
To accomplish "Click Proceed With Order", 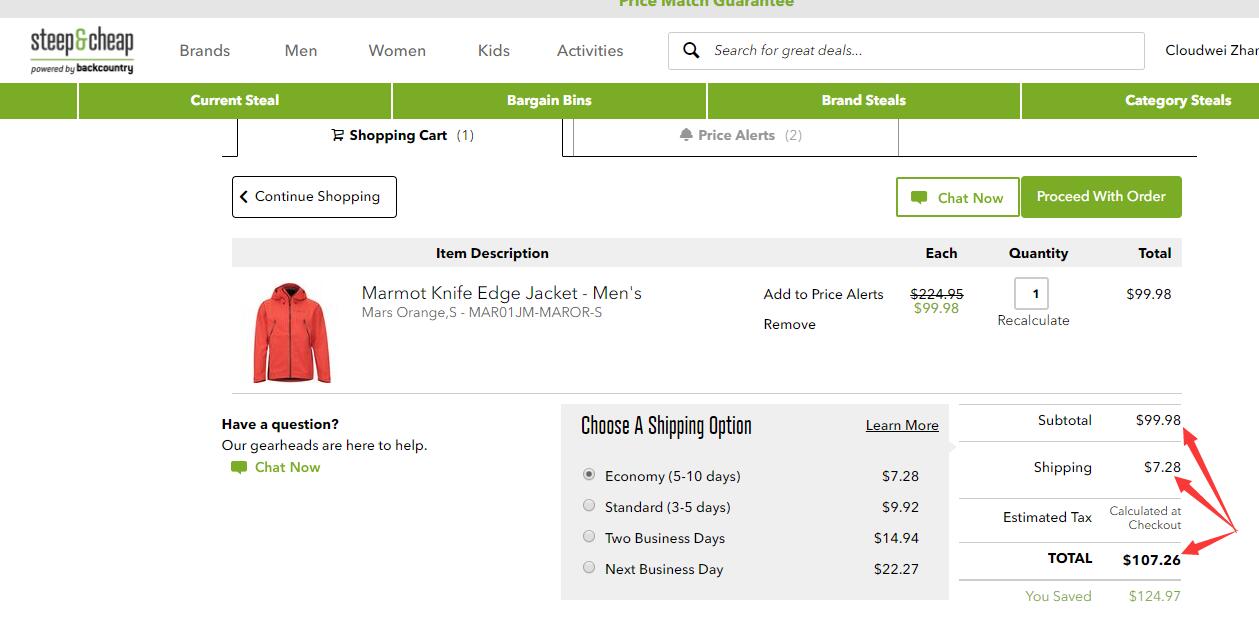I will 1101,197.
